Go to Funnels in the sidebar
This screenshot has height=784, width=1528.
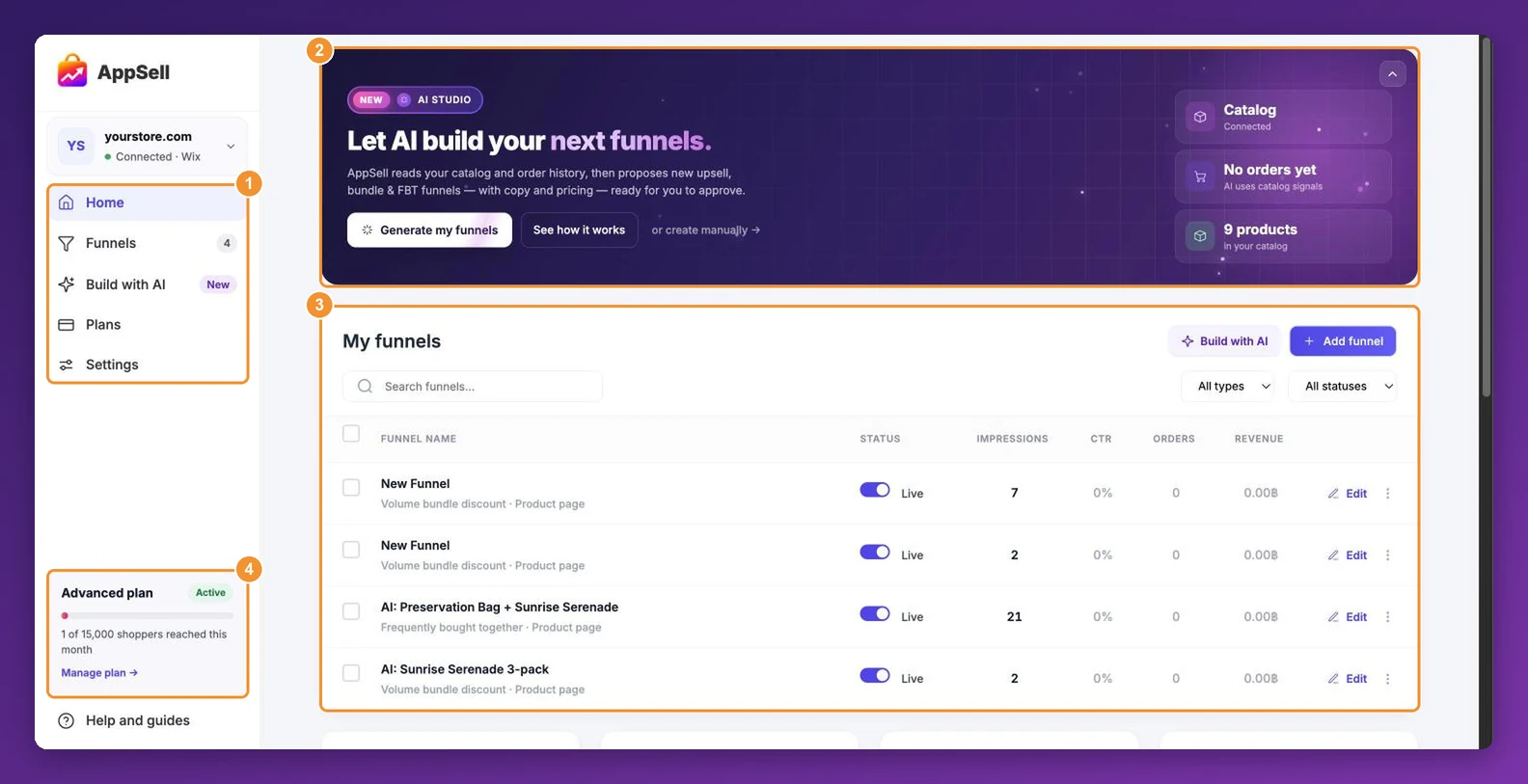(148, 243)
